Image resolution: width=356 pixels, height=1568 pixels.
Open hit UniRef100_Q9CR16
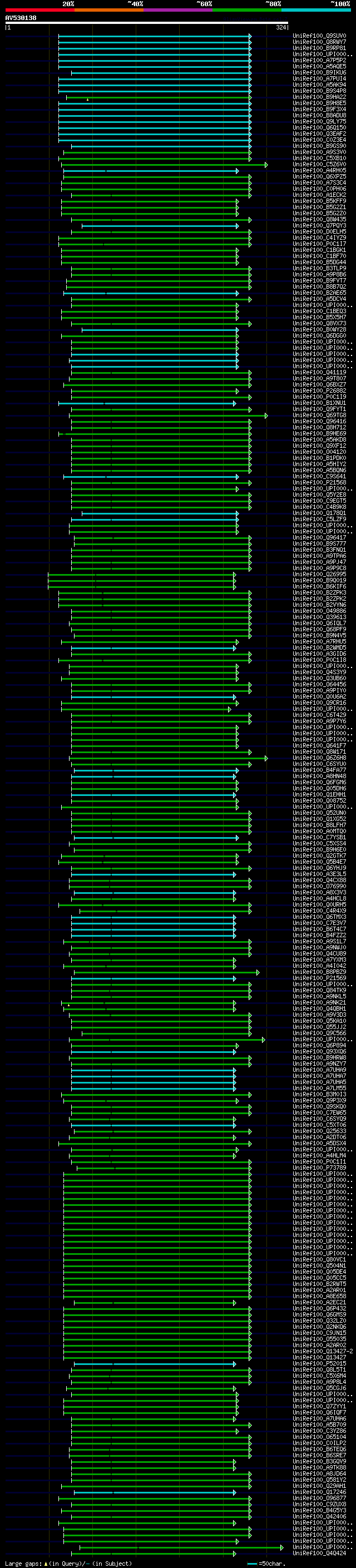(319, 703)
